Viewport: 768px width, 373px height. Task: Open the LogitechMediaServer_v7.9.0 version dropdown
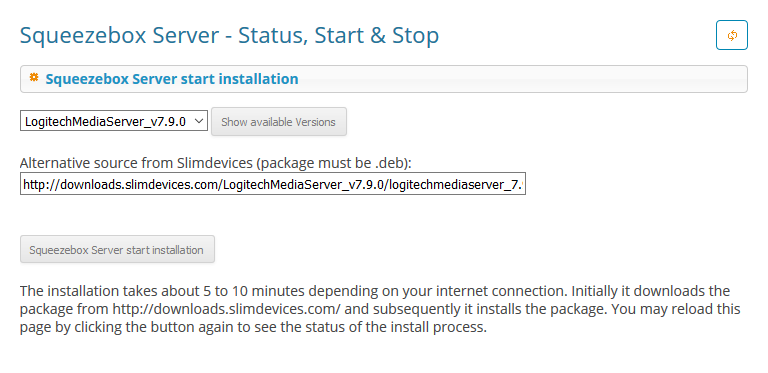pos(114,121)
